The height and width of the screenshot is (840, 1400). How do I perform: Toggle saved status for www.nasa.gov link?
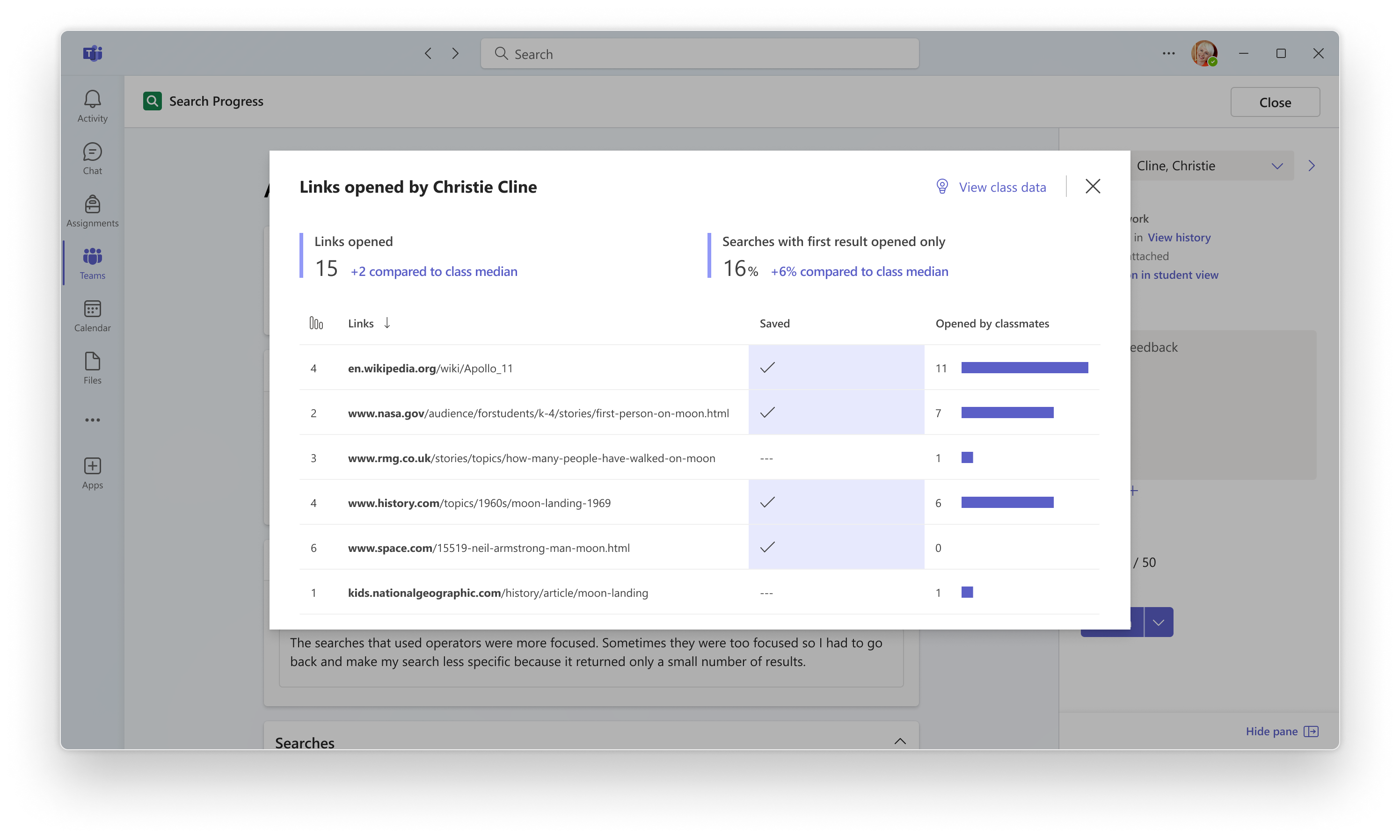pyautogui.click(x=769, y=412)
